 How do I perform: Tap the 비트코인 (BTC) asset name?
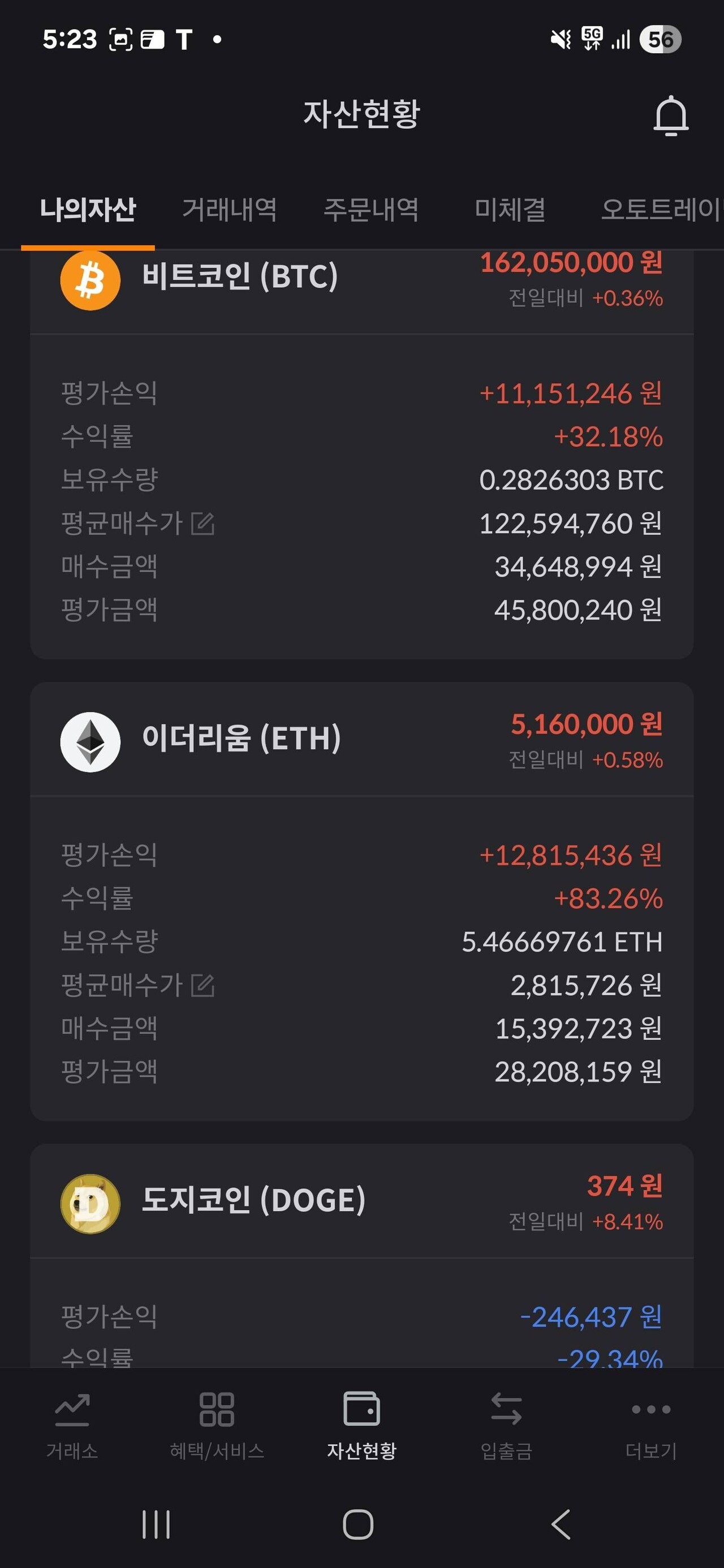(x=240, y=277)
